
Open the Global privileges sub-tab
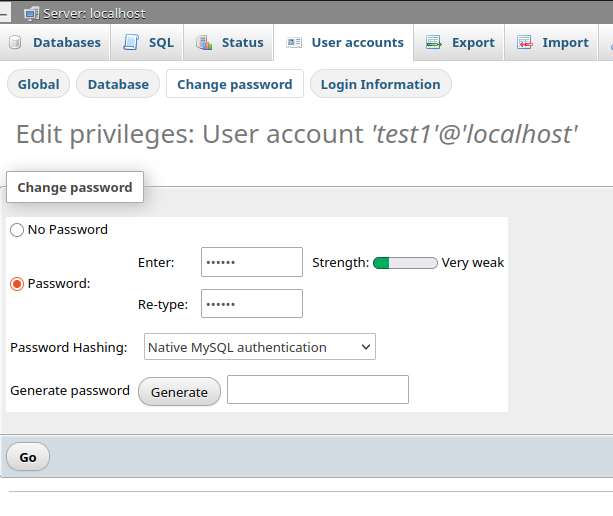(x=38, y=84)
